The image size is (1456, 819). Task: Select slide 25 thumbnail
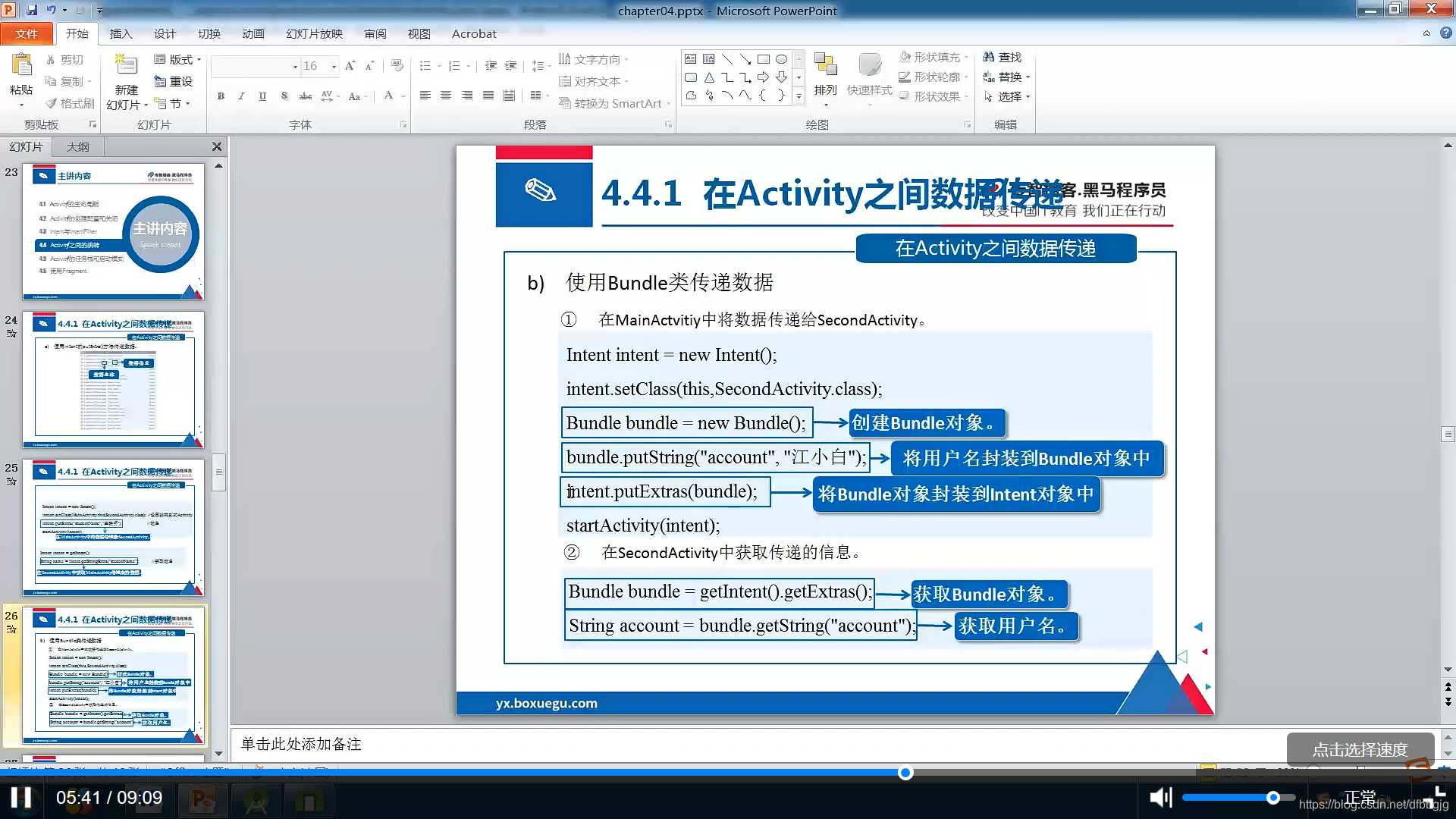[x=114, y=527]
